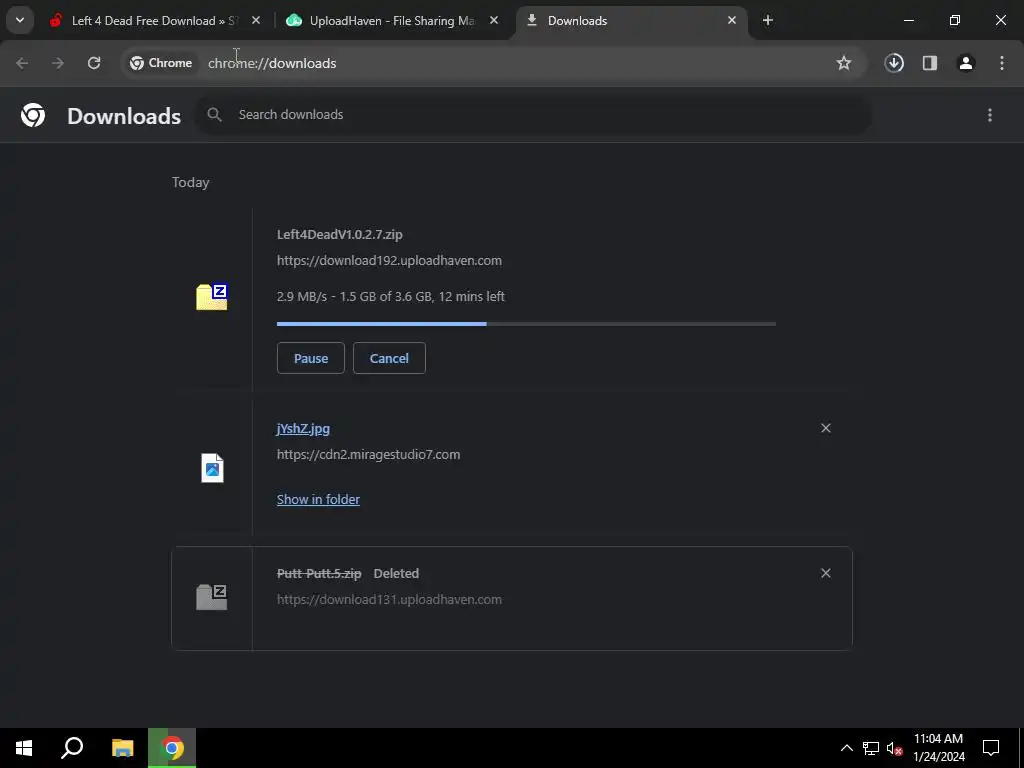The image size is (1024, 768).
Task: Open the notification center icon
Action: pos(991,748)
